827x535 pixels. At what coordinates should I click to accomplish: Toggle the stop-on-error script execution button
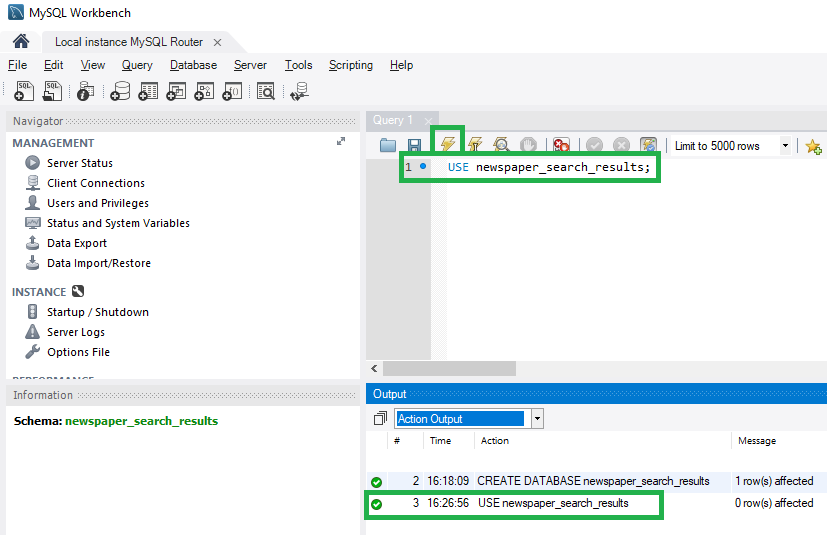pyautogui.click(x=562, y=146)
